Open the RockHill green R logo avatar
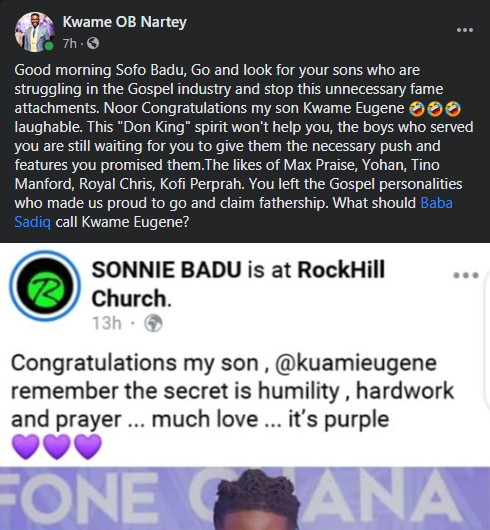 click(45, 286)
